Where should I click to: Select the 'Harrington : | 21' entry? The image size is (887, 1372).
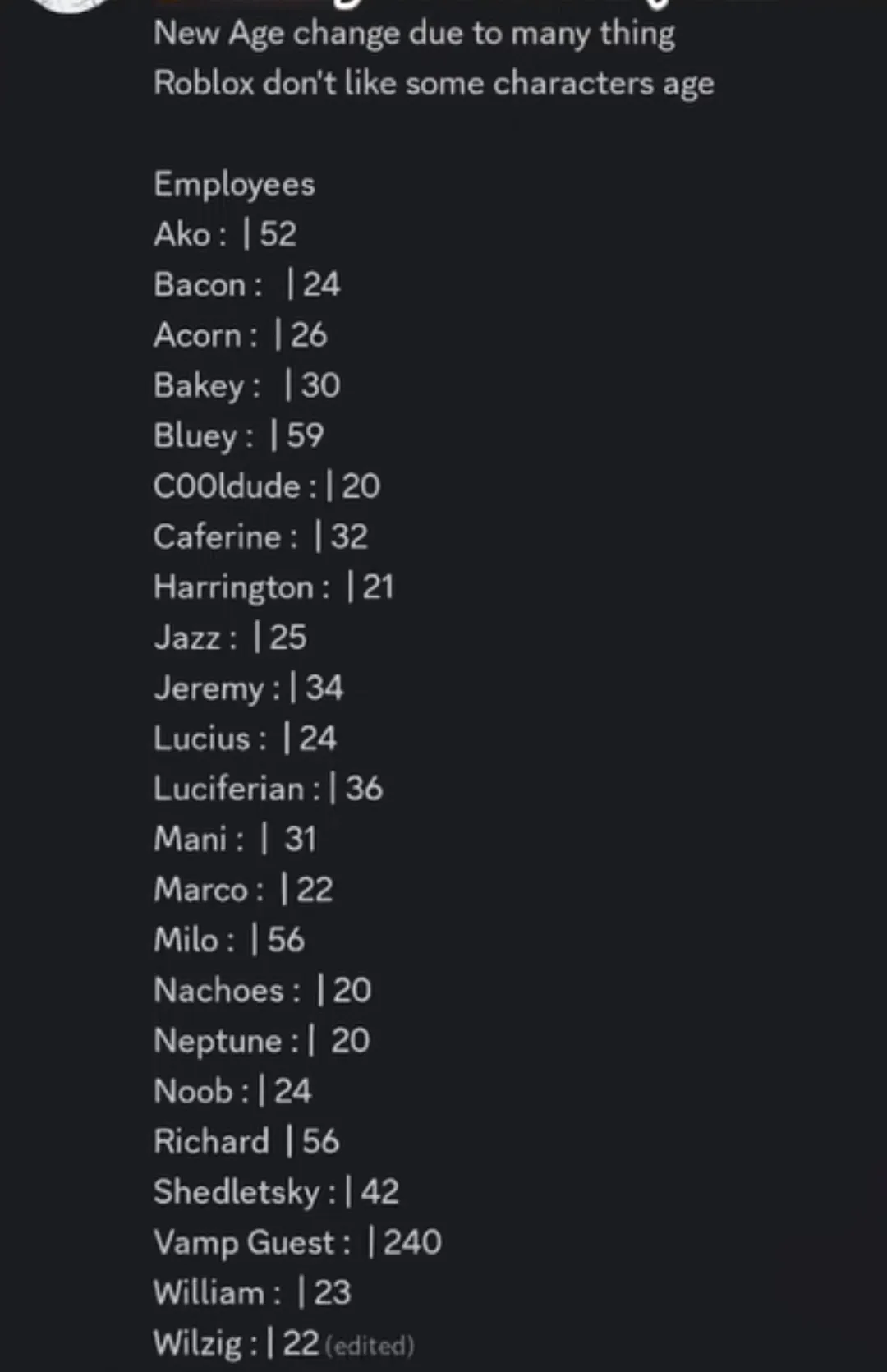pyautogui.click(x=273, y=587)
